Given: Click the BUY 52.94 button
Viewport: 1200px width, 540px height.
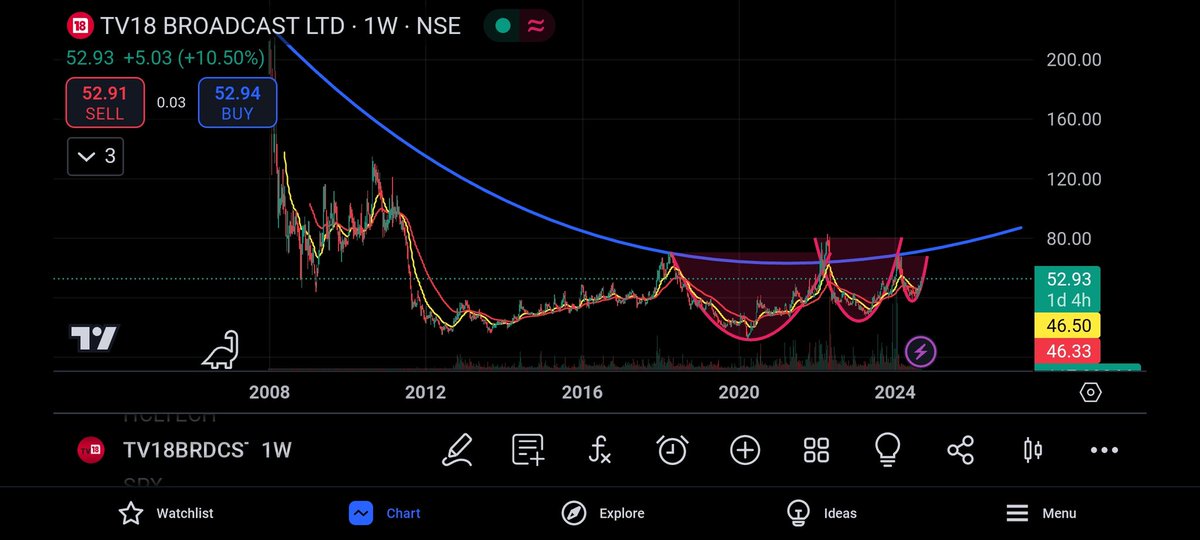Looking at the screenshot, I should coord(237,103).
